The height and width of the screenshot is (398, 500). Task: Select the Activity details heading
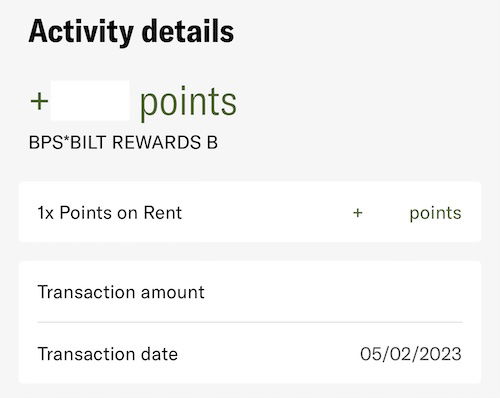click(x=131, y=32)
